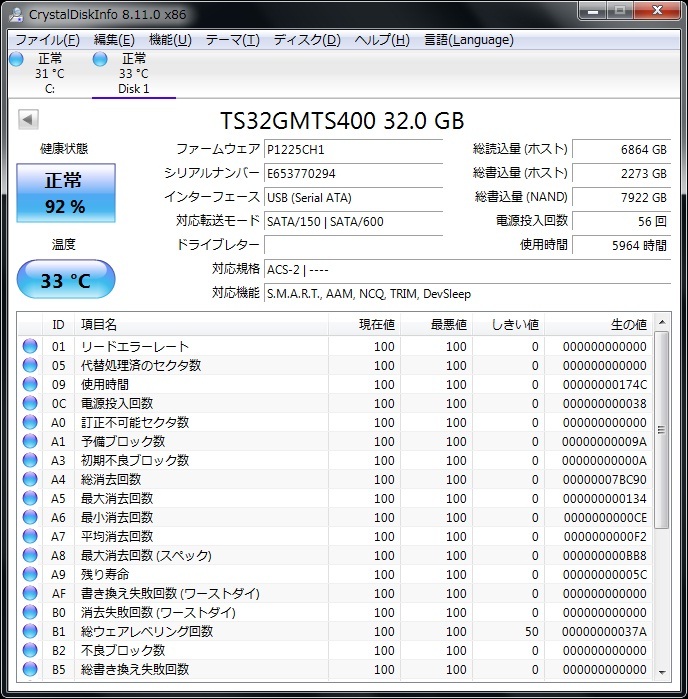688x699 pixels.
Task: Select the Disk 1 tab
Action: coord(133,73)
